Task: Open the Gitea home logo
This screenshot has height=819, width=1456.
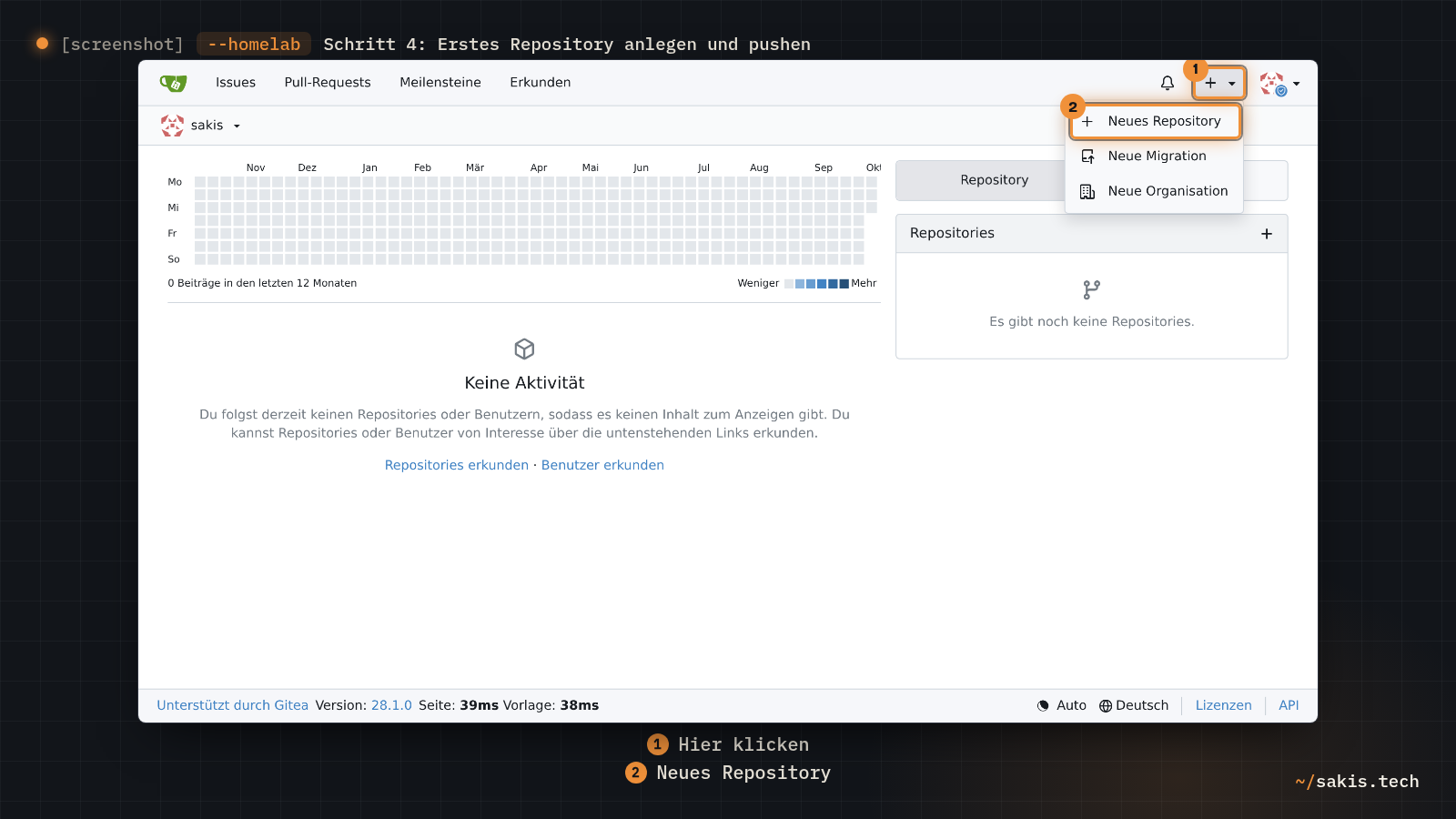Action: pos(173,83)
